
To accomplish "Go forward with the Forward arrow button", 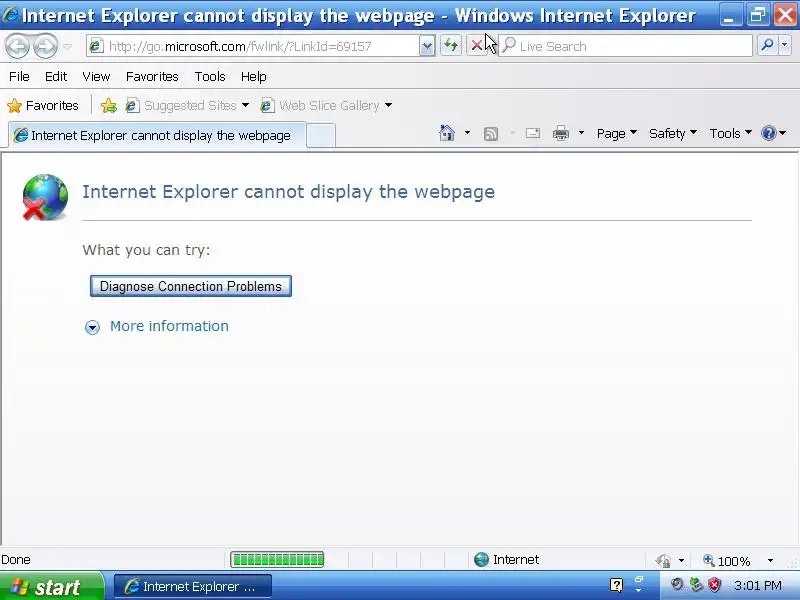I will (45, 46).
